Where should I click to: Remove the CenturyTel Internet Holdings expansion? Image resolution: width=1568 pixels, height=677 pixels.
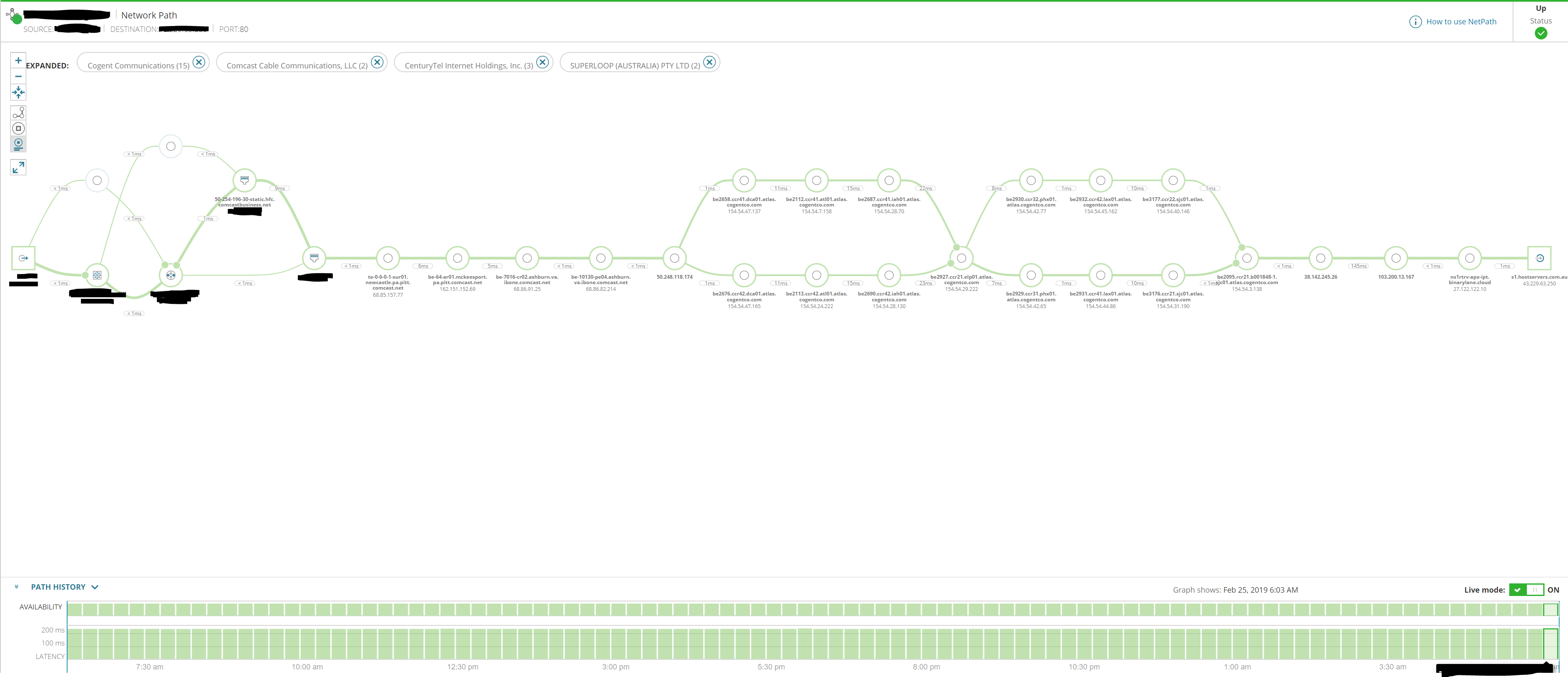[x=543, y=62]
